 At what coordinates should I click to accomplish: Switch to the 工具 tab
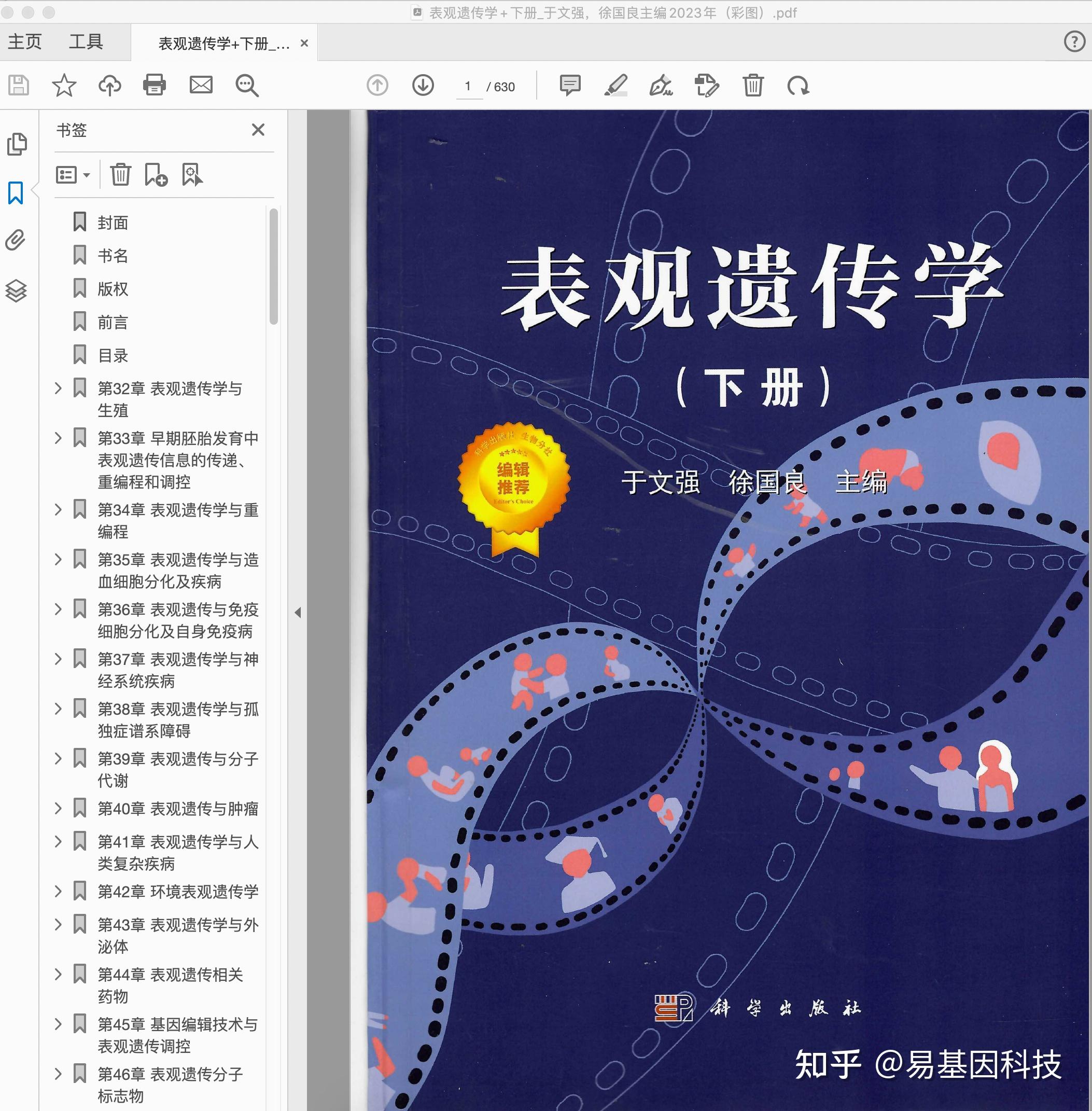pyautogui.click(x=86, y=42)
